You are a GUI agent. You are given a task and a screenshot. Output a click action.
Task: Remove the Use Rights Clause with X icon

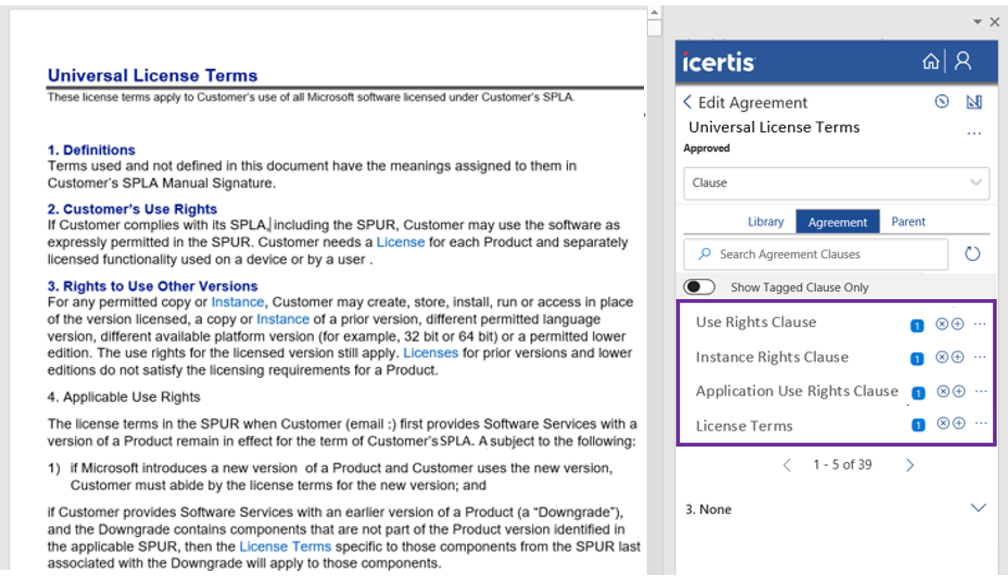click(941, 324)
